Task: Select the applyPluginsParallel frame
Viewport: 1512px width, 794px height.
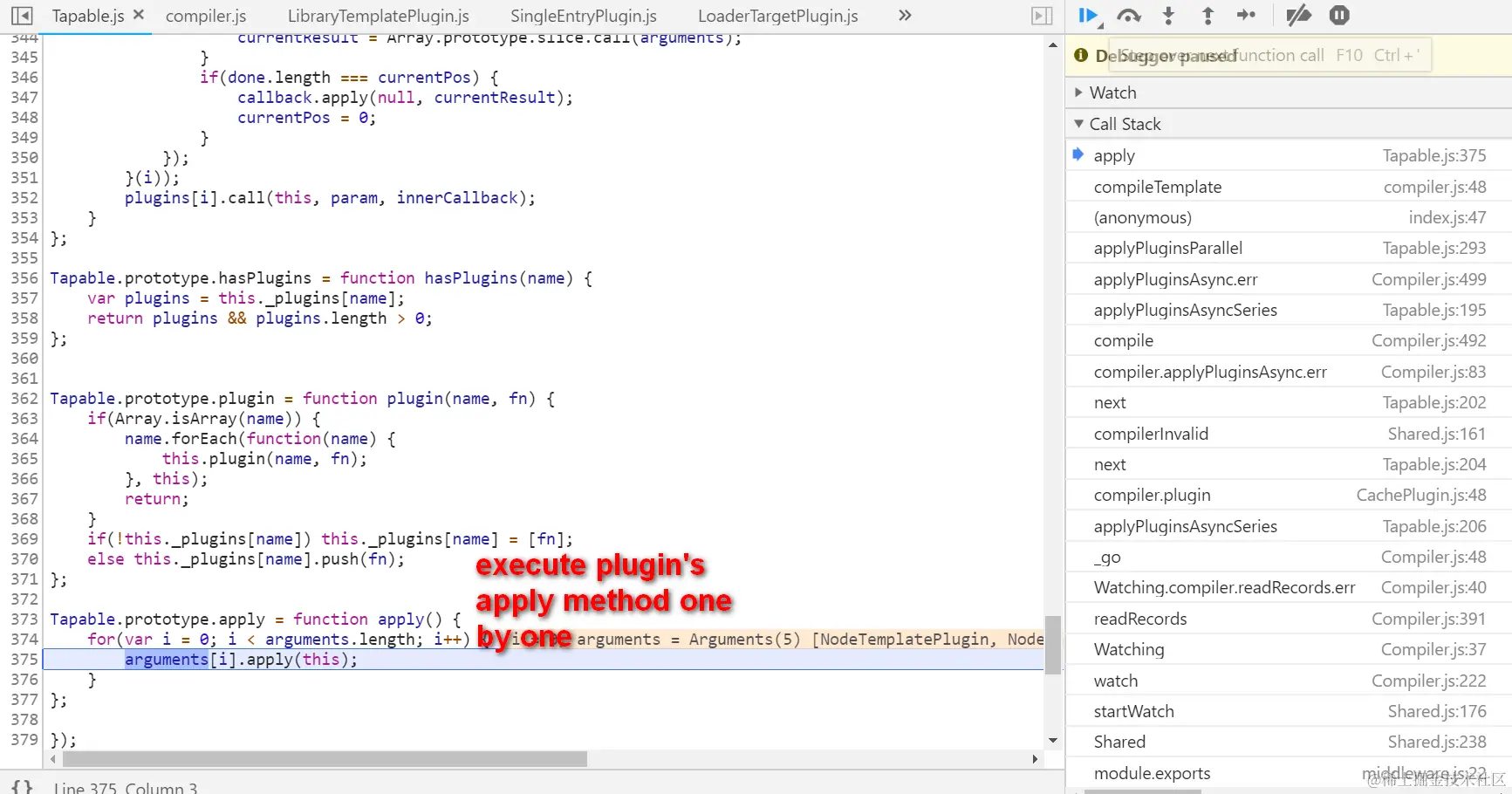Action: [1288, 248]
